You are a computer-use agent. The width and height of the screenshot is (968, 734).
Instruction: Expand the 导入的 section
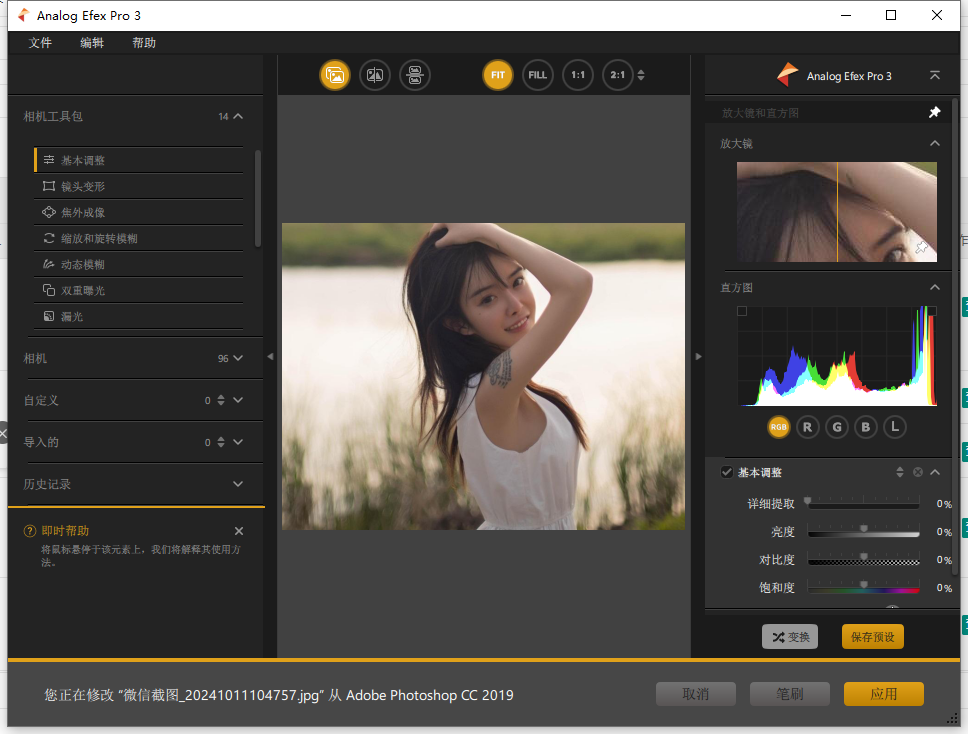coord(238,442)
